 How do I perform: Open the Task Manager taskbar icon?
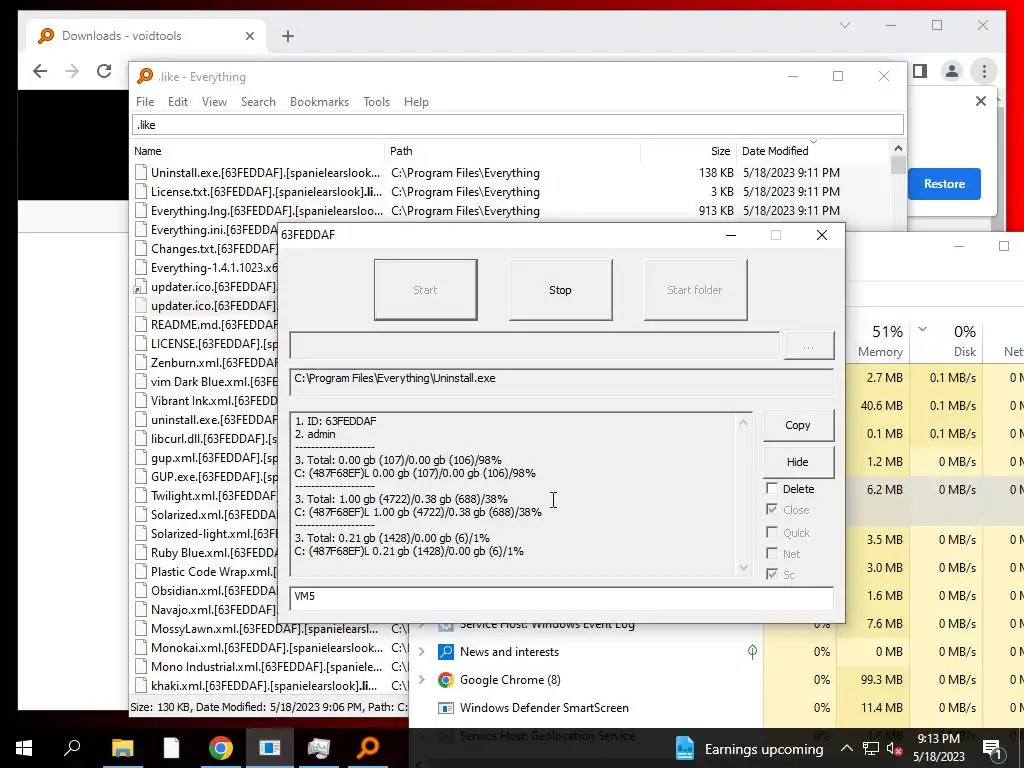[x=319, y=748]
